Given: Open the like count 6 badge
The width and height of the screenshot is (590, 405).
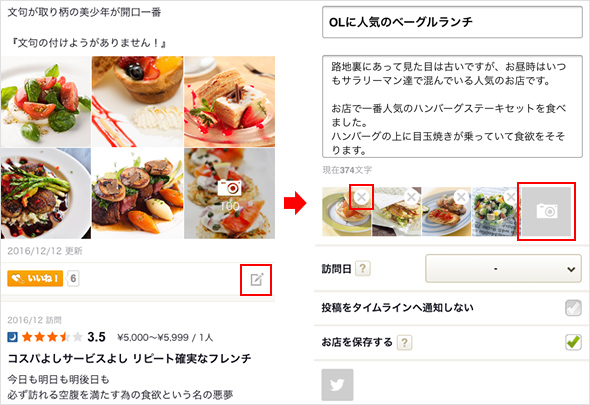Looking at the screenshot, I should coord(73,279).
